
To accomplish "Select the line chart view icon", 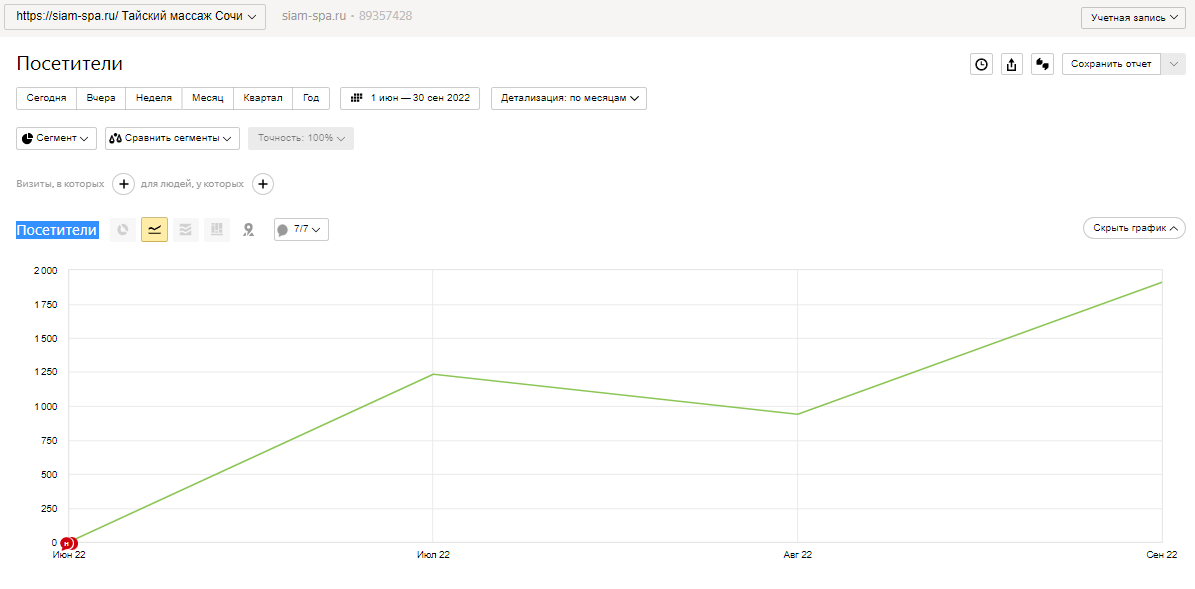I will click(154, 230).
